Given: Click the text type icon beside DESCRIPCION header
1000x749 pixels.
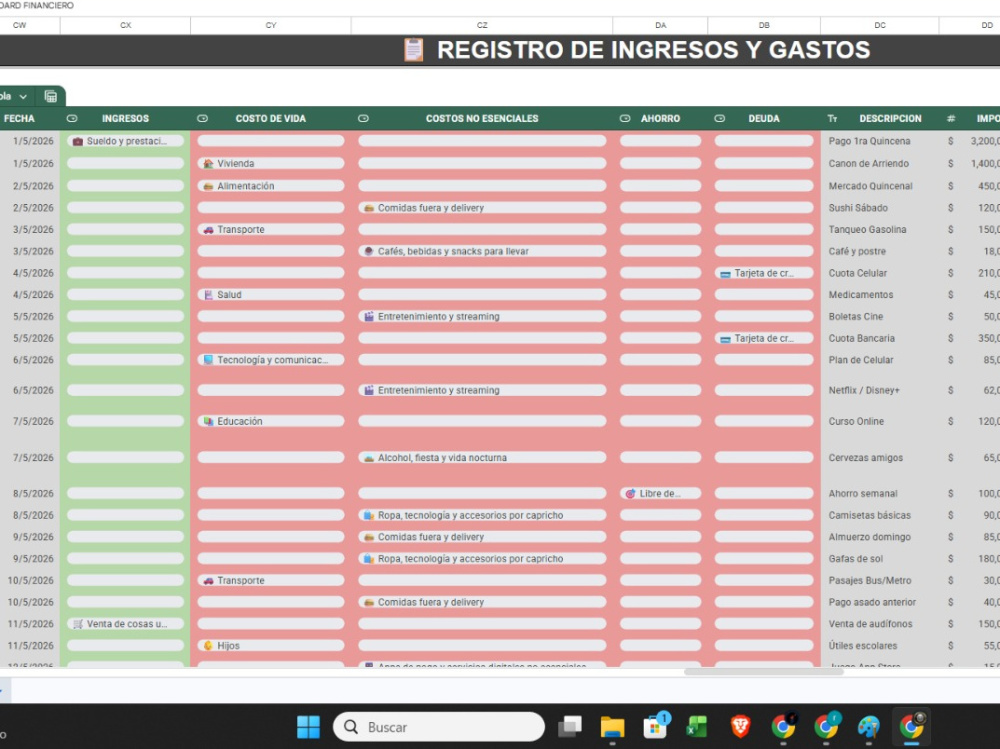Looking at the screenshot, I should 832,119.
